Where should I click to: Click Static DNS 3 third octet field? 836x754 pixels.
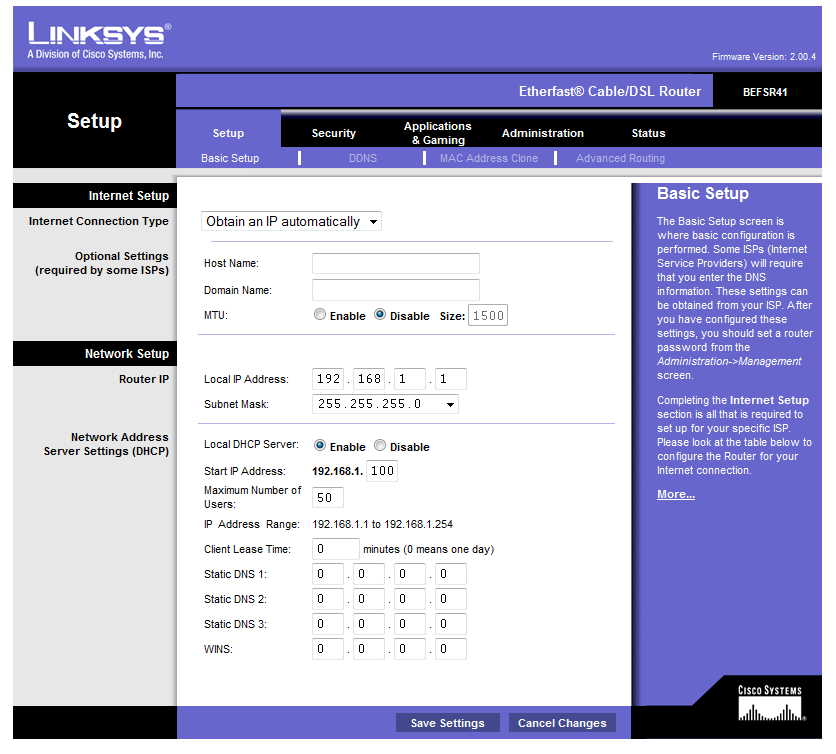coord(410,624)
